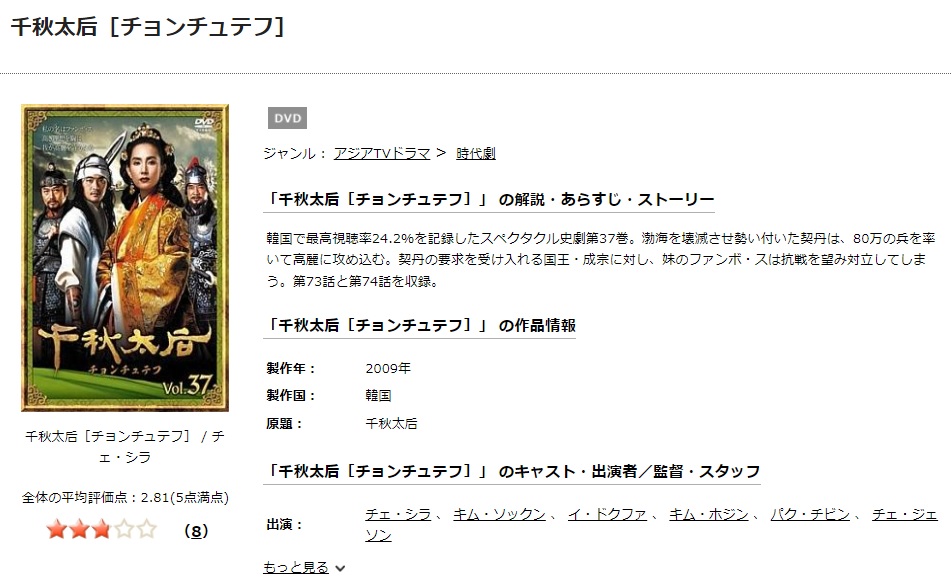952x585 pixels.
Task: Open the 時代劇 genre link
Action: coord(475,154)
